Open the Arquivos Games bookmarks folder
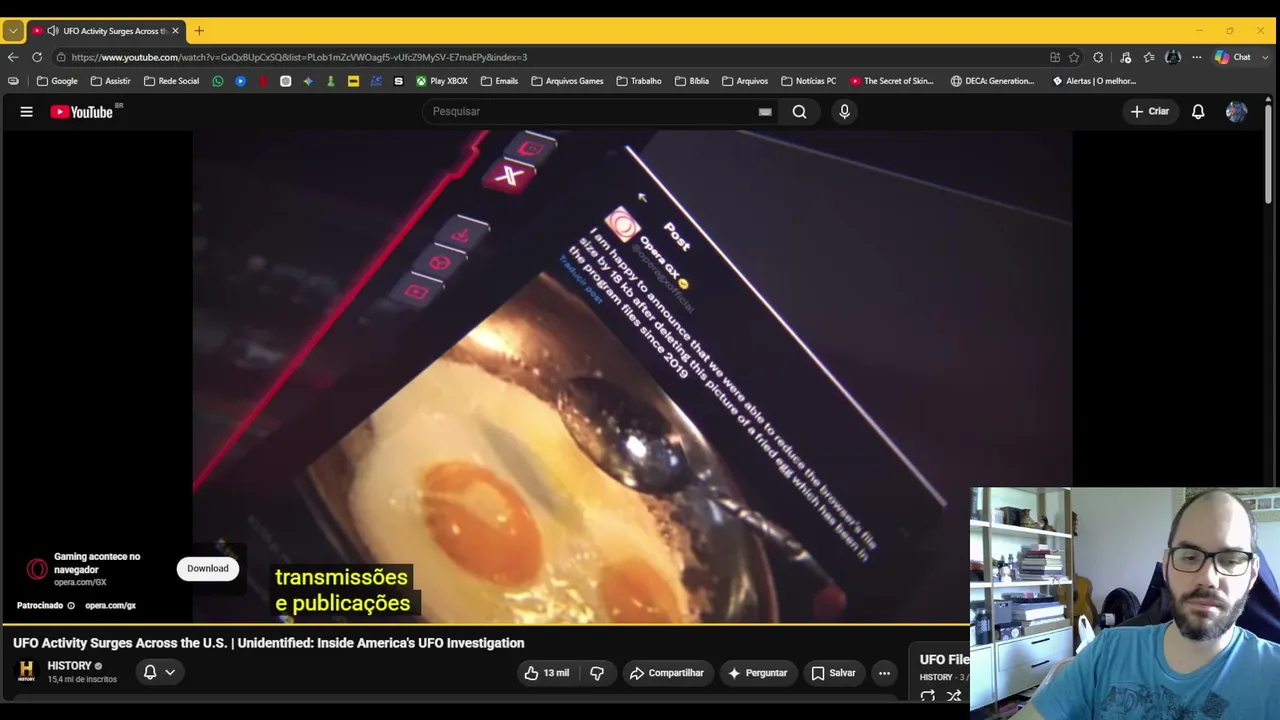The height and width of the screenshot is (720, 1280). pos(567,81)
